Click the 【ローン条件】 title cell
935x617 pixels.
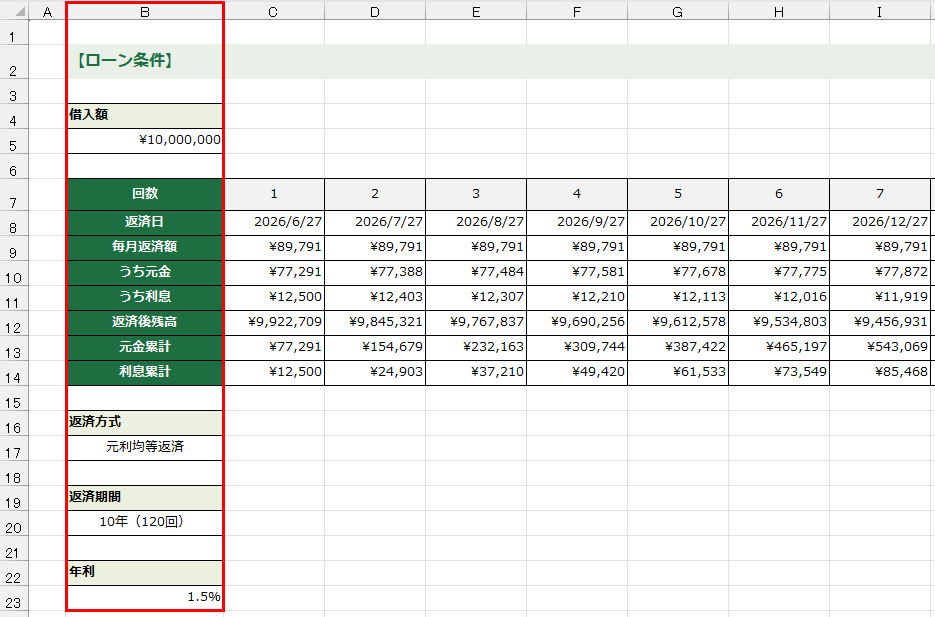(x=145, y=61)
